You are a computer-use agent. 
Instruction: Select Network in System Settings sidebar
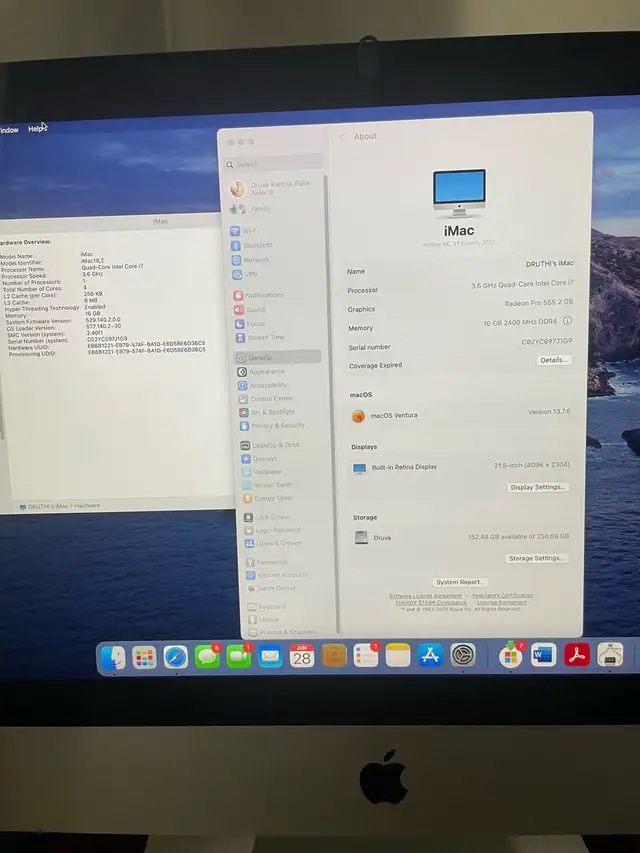(250, 260)
